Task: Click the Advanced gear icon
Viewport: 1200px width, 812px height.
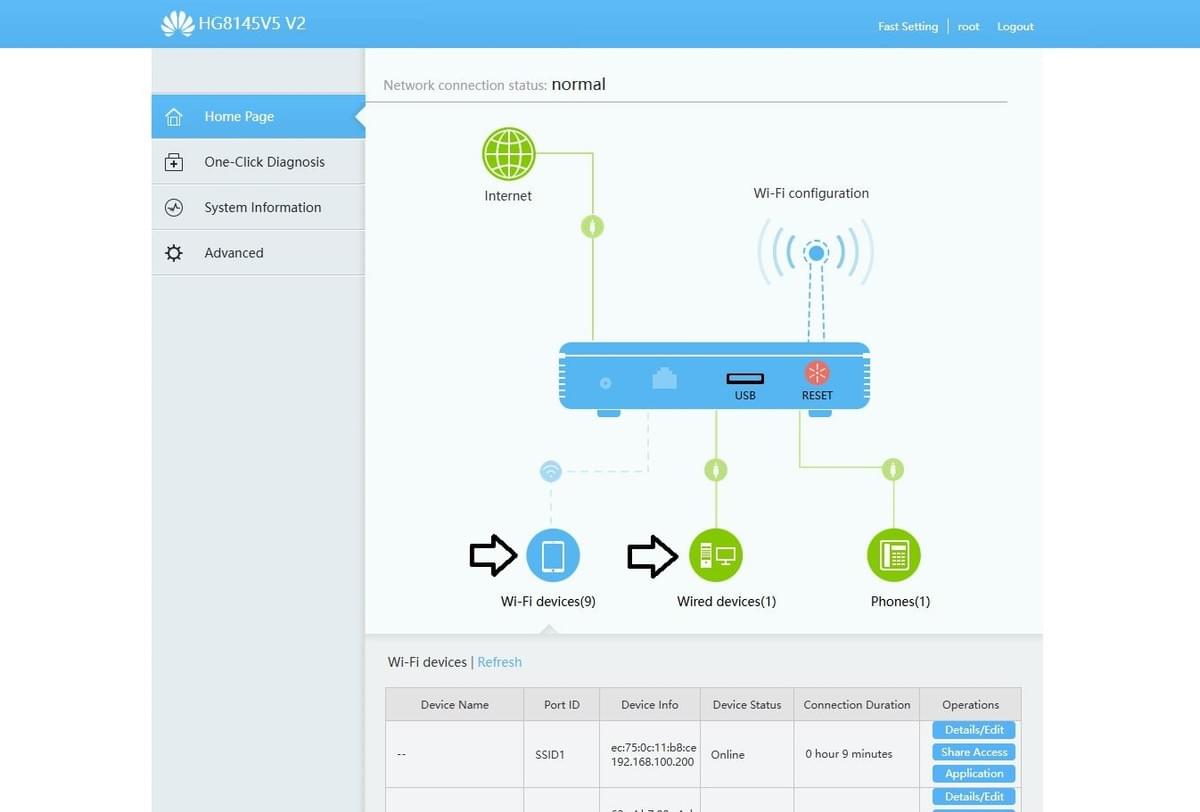Action: [x=174, y=253]
